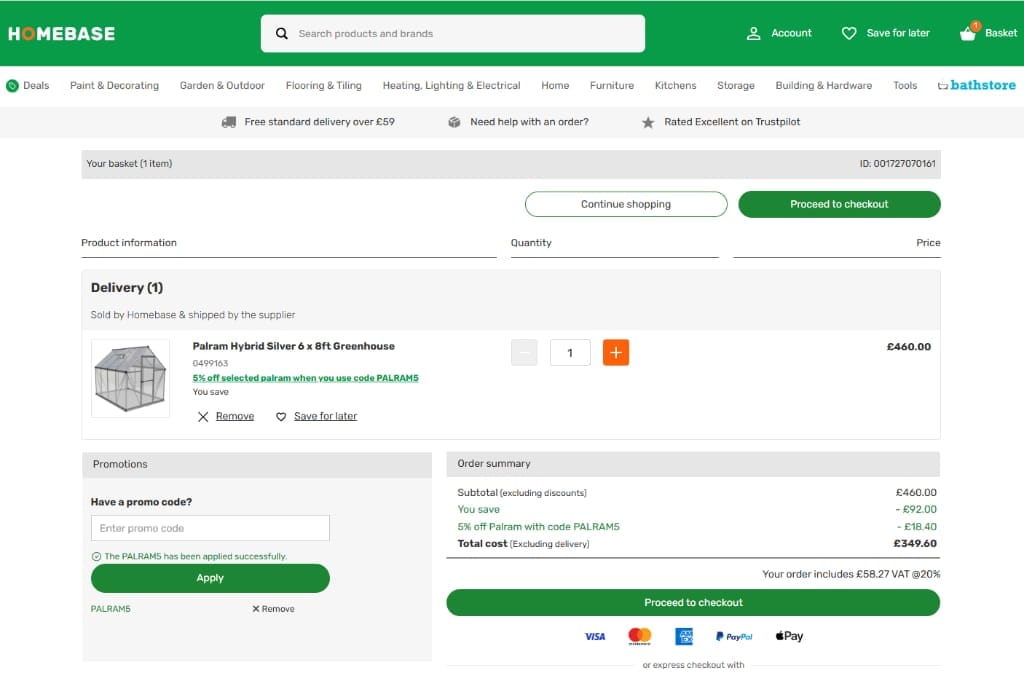
Task: Click the Enter promo code field
Action: coord(210,528)
